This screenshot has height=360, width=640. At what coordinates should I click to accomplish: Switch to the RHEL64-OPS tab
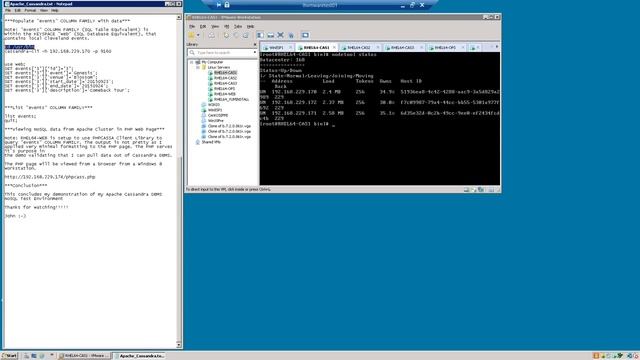[x=445, y=48]
